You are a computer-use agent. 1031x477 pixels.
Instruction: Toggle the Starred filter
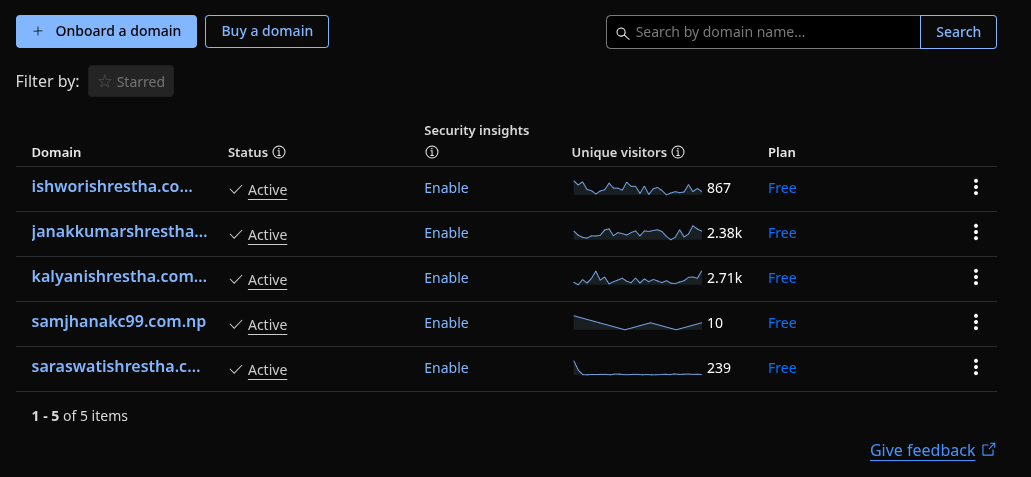tap(131, 82)
